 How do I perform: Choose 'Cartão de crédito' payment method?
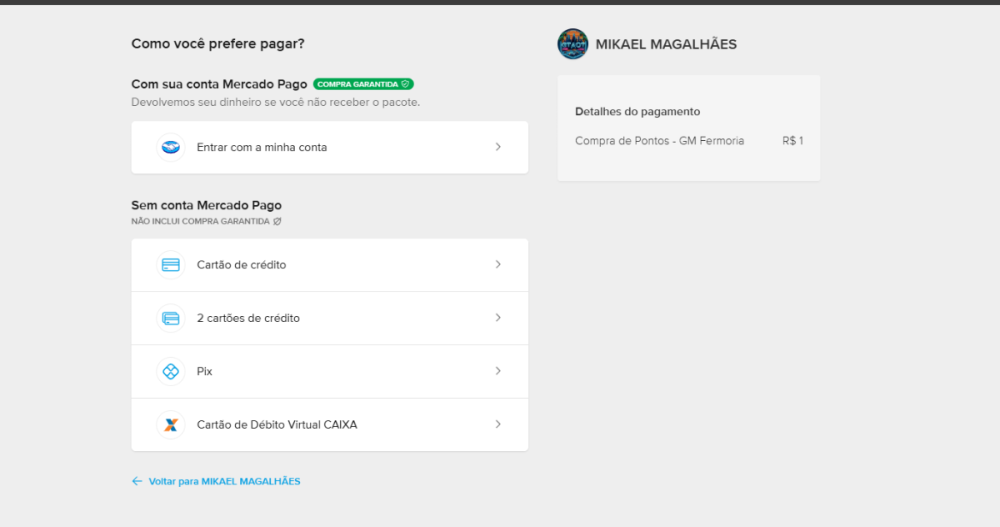tap(242, 265)
